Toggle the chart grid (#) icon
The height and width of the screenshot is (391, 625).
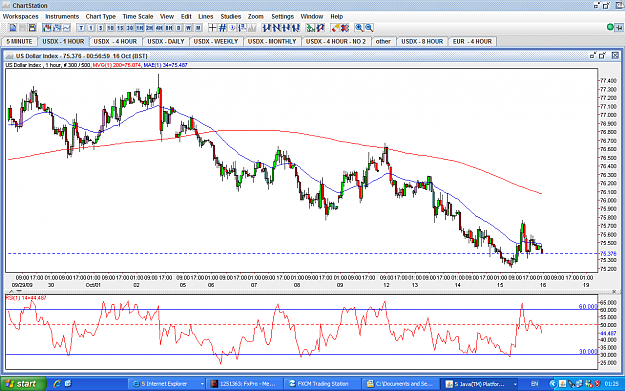tap(222, 28)
